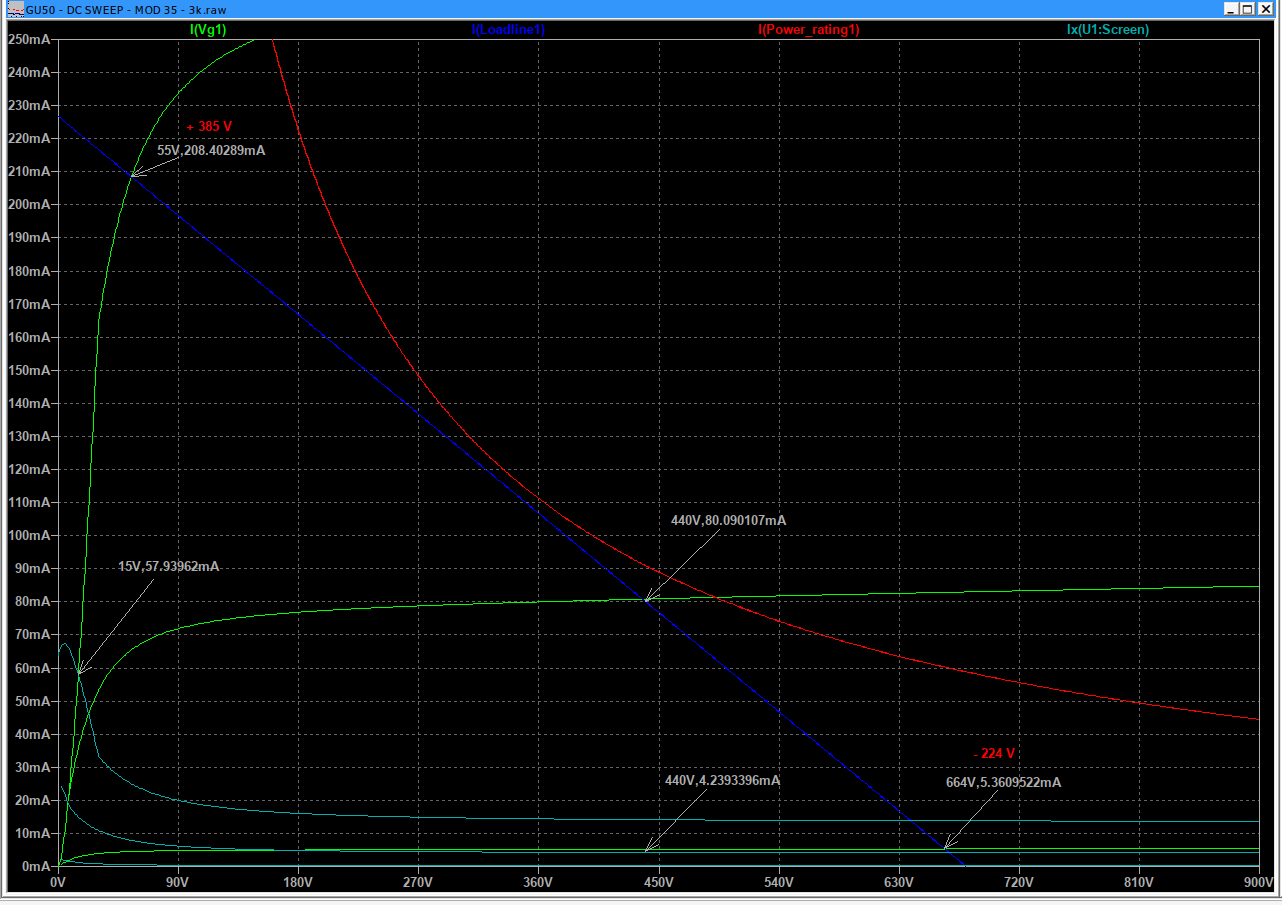Select the blue I(Loadline1) trace label
The height and width of the screenshot is (905, 1282).
click(508, 29)
